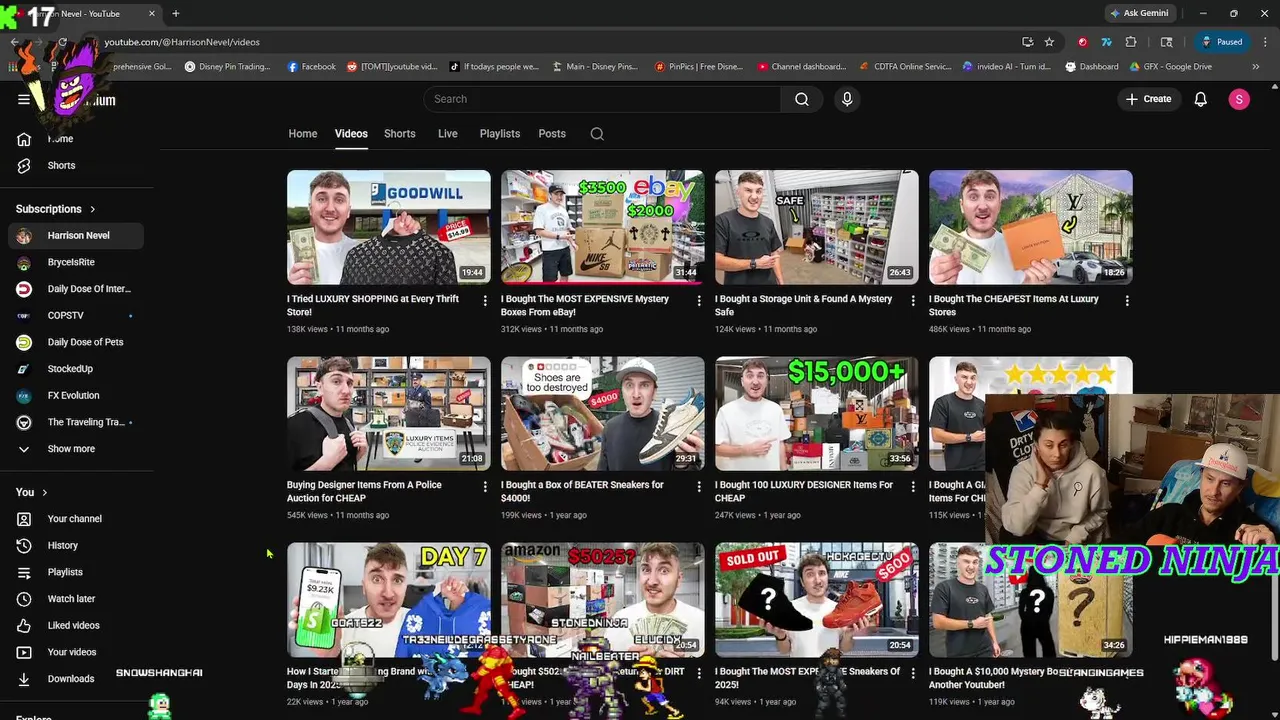1280x720 pixels.
Task: Show more bookmarks overflow chevron
Action: (1255, 67)
